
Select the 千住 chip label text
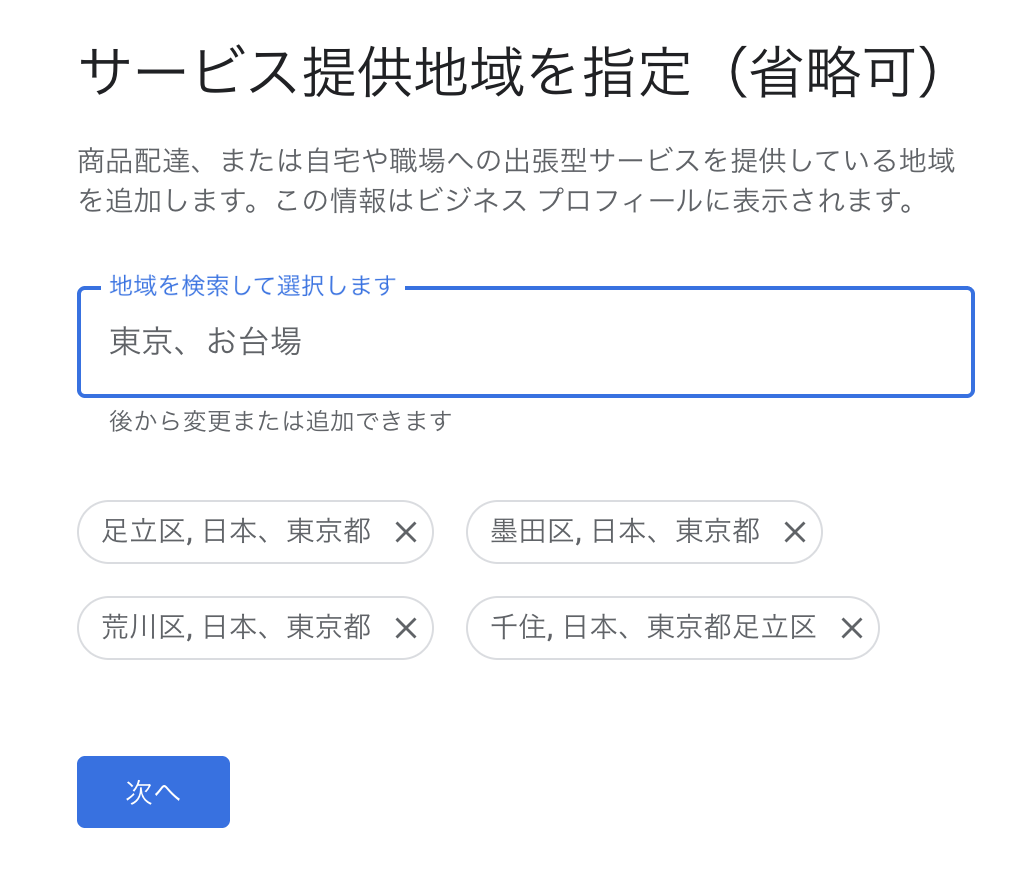coord(654,627)
